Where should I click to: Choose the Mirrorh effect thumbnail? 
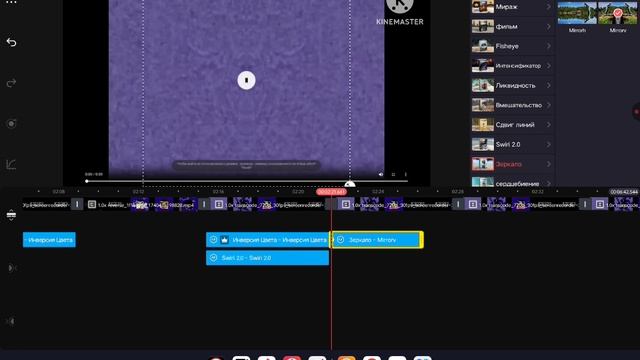577,13
